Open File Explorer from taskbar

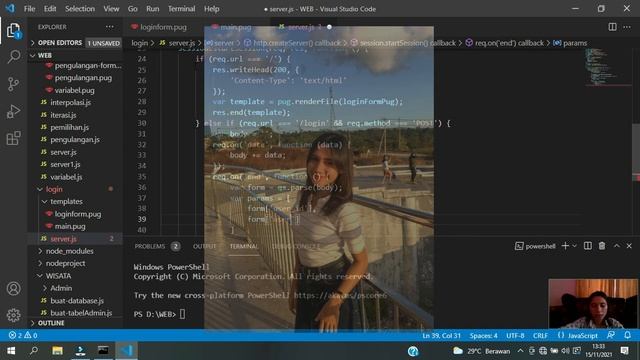tap(58, 351)
